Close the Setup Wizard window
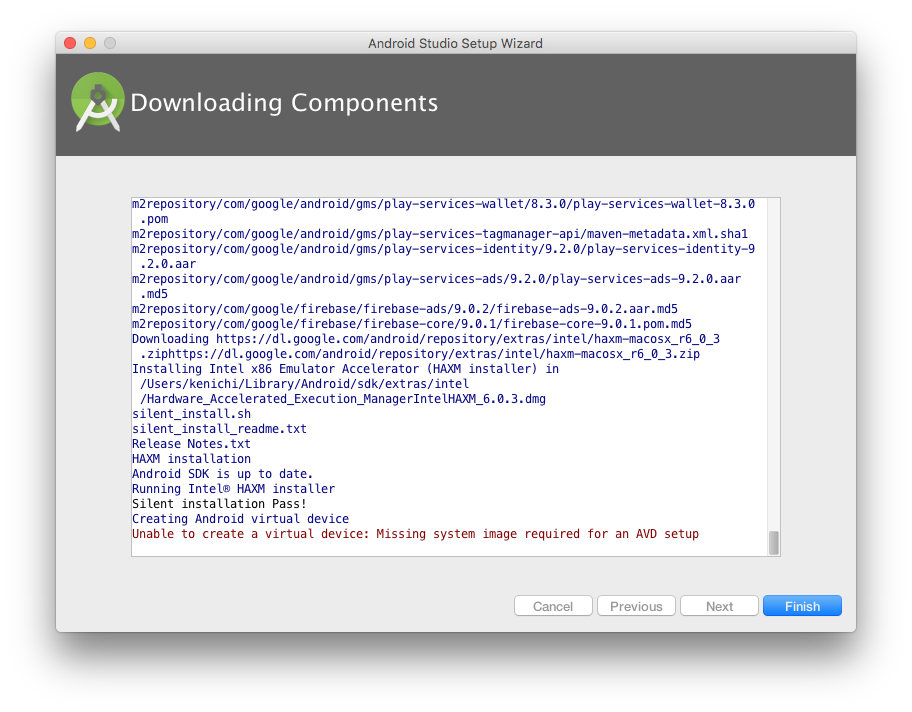This screenshot has height=712, width=912. 70,43
